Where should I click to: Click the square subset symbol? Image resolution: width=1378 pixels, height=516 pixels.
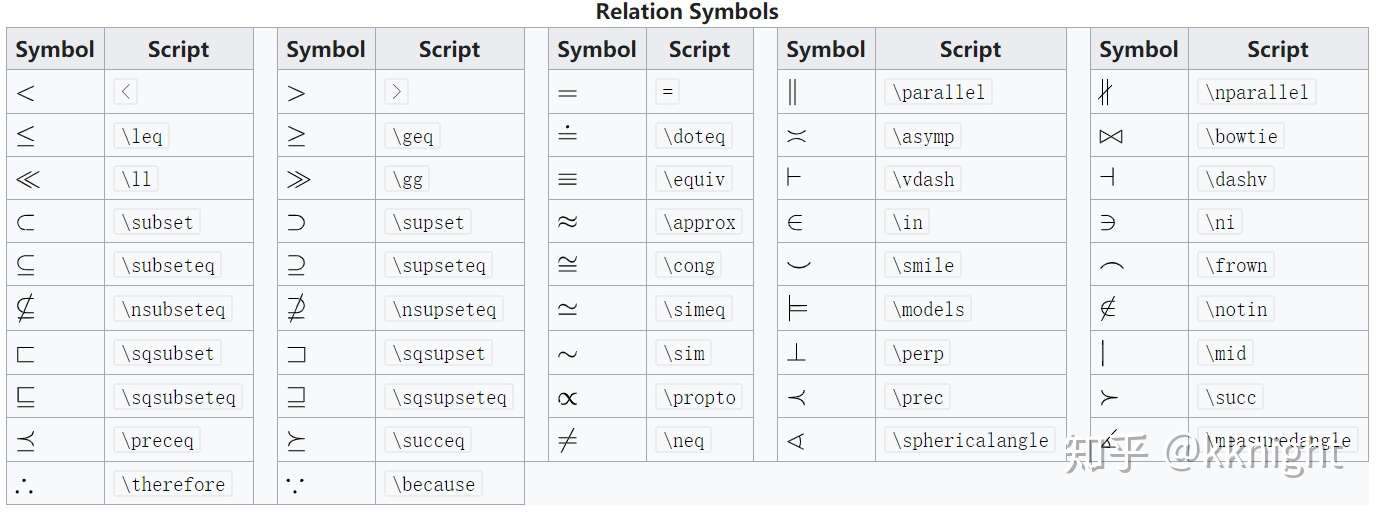(x=26, y=354)
